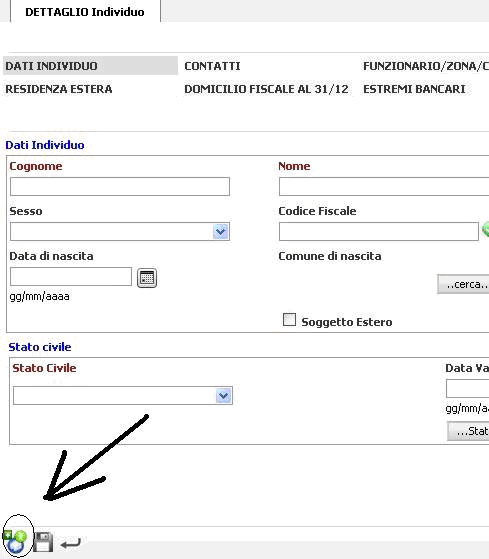Open the DETTAGLIO Individuo tab
This screenshot has height=559, width=489.
(x=85, y=12)
